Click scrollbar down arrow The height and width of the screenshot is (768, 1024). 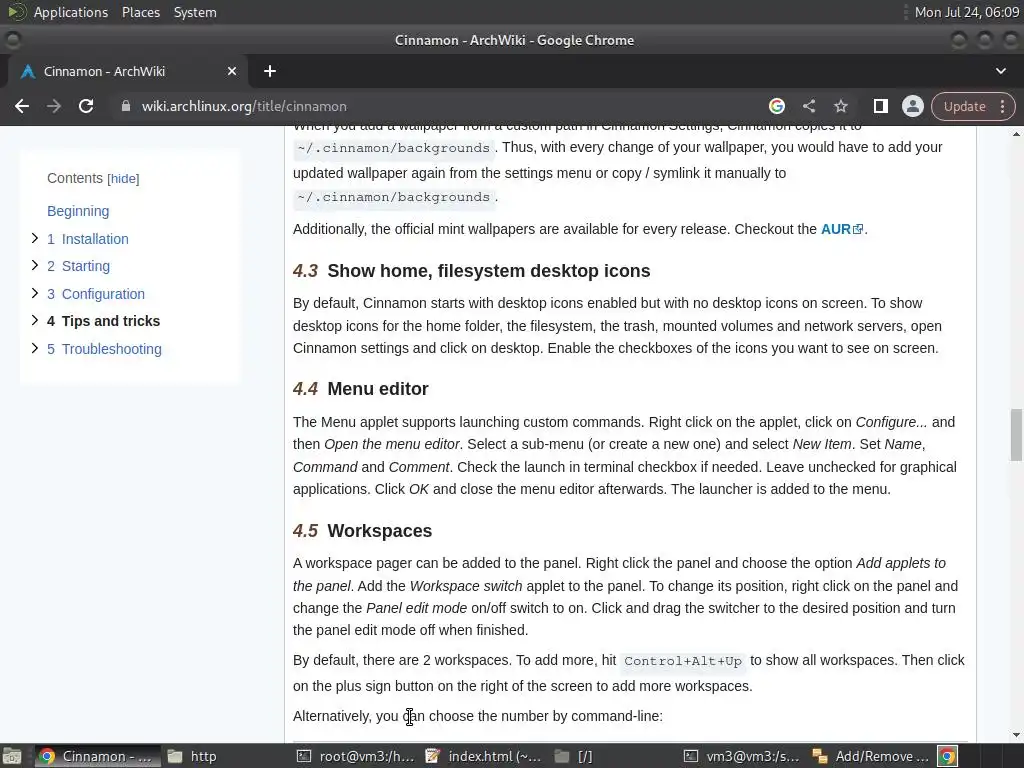[x=1016, y=735]
